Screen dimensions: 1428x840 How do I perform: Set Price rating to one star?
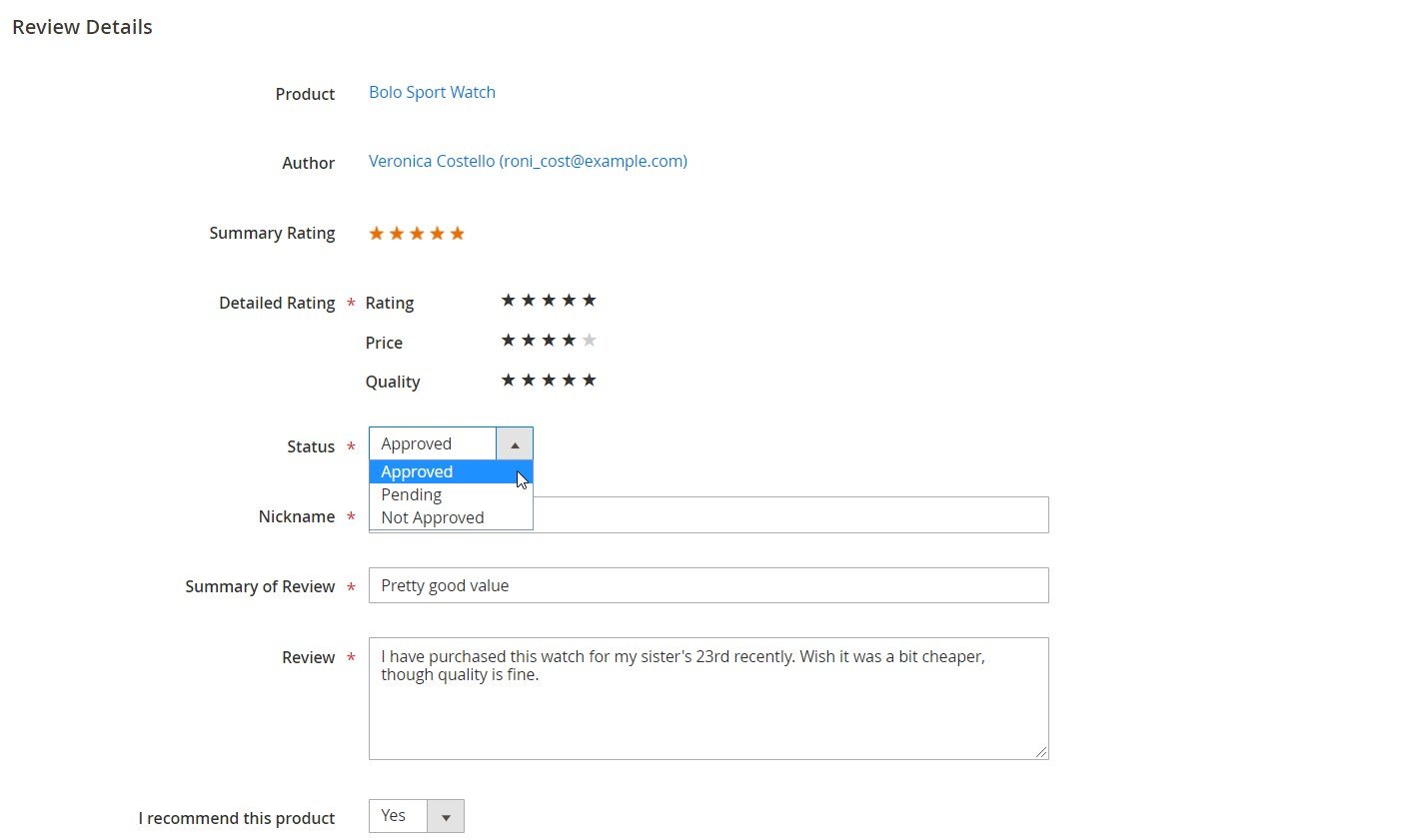click(x=508, y=340)
